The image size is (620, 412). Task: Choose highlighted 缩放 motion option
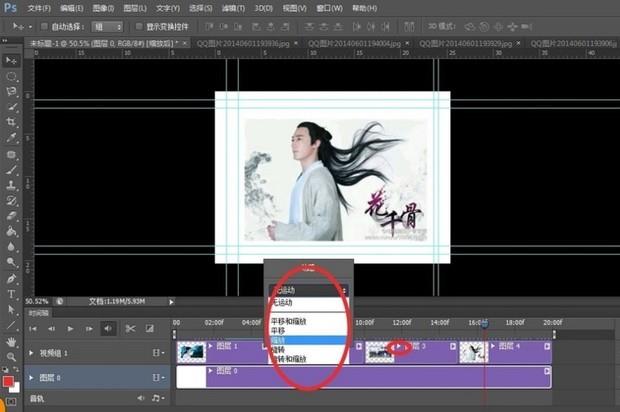[308, 340]
